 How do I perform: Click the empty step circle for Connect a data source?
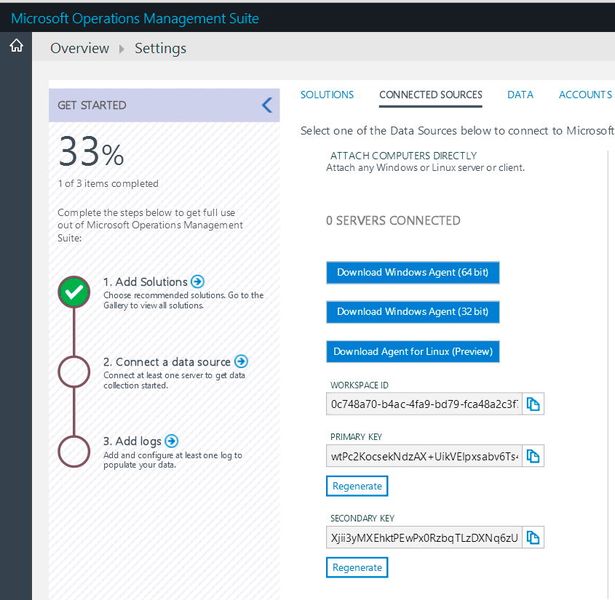coord(74,371)
